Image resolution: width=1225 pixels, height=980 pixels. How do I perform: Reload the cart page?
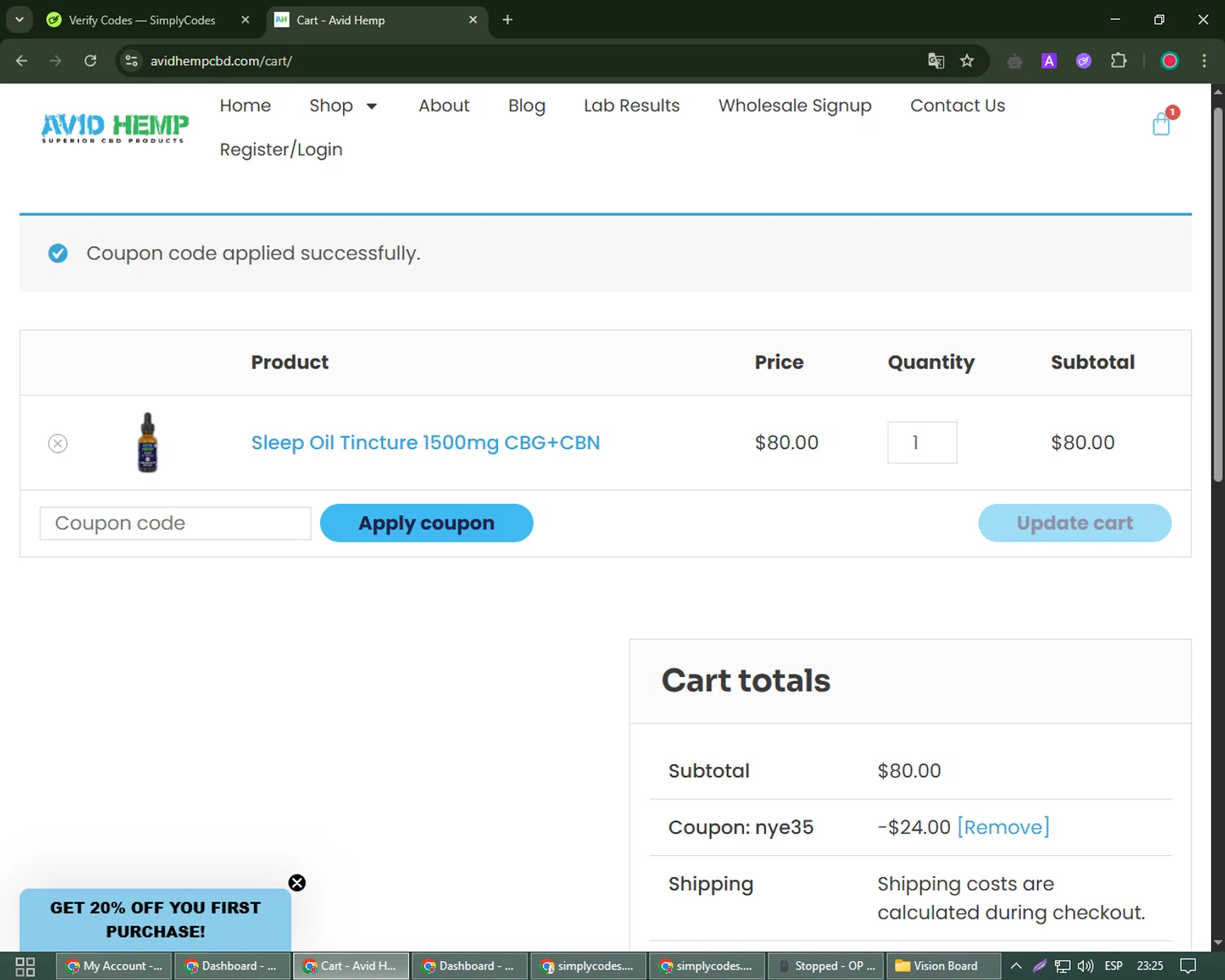click(91, 60)
